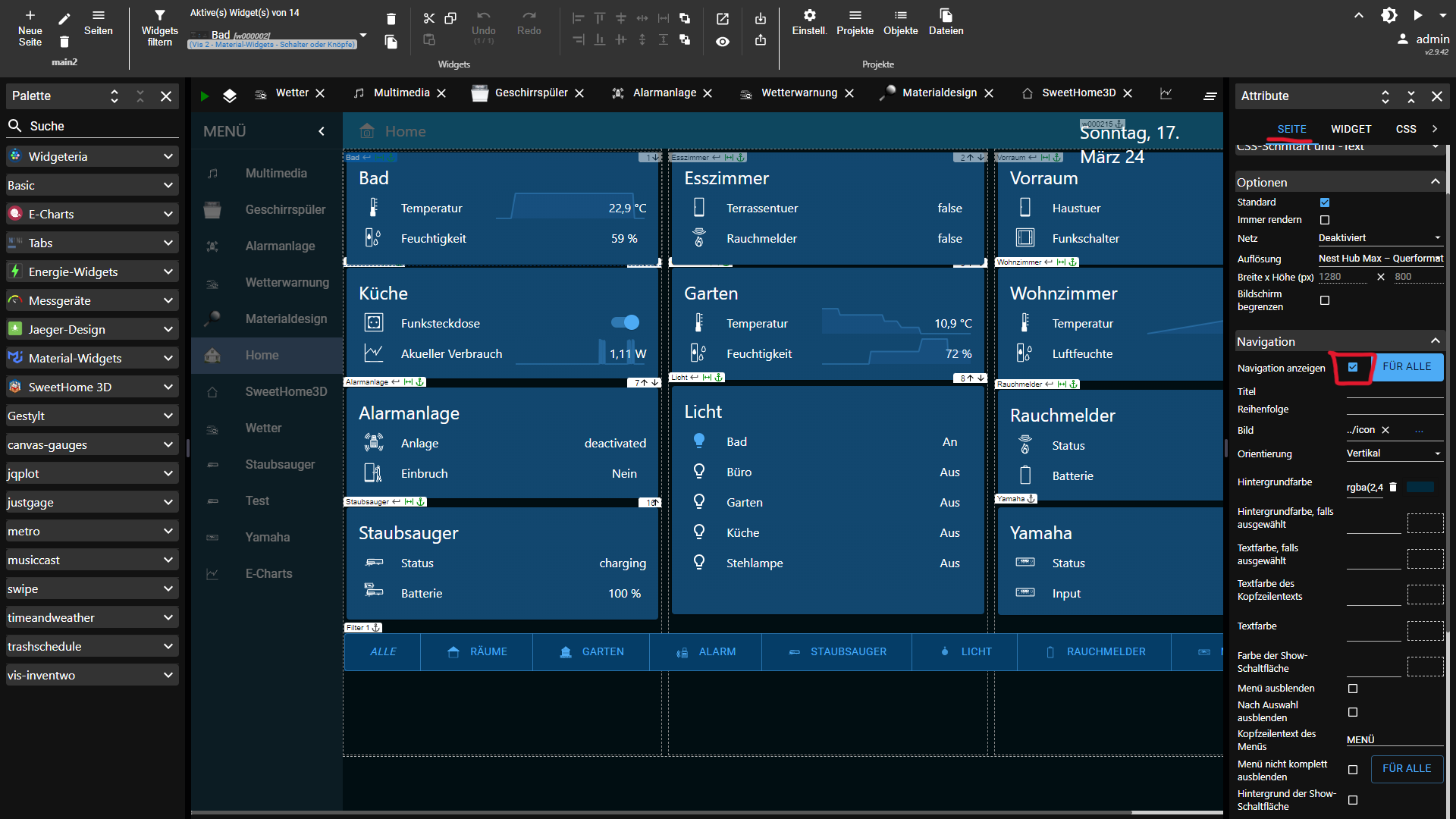1456x819 pixels.
Task: Click the Redo icon
Action: pyautogui.click(x=529, y=15)
